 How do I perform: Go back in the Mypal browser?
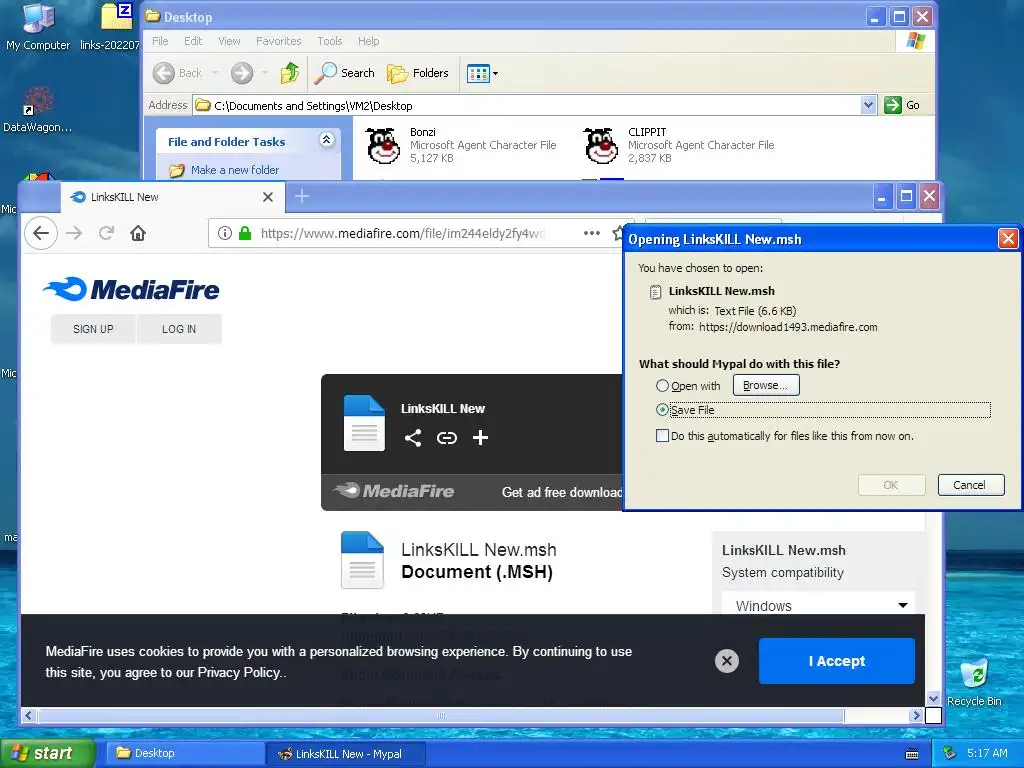(41, 233)
